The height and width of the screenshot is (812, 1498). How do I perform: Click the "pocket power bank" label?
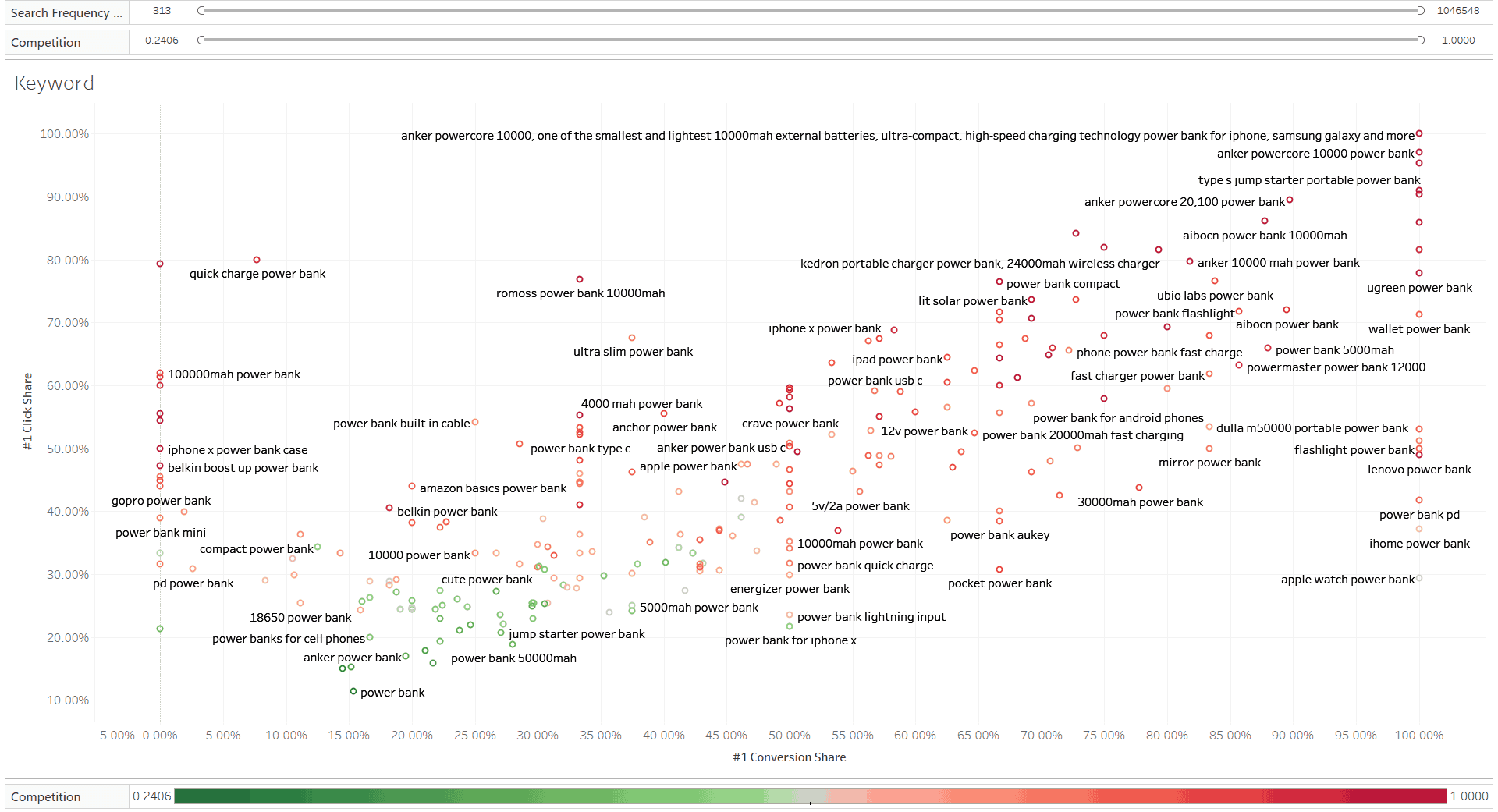(x=1000, y=583)
